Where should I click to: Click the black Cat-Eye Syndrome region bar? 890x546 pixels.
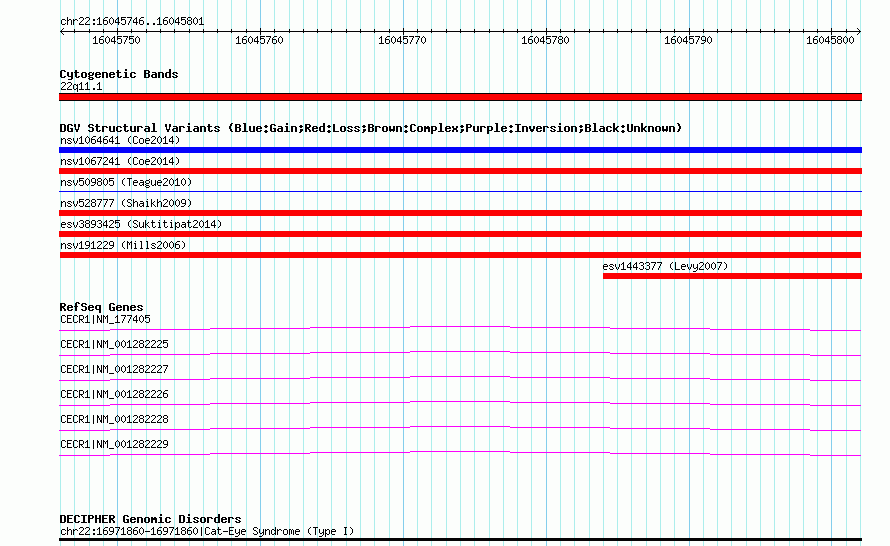460,540
